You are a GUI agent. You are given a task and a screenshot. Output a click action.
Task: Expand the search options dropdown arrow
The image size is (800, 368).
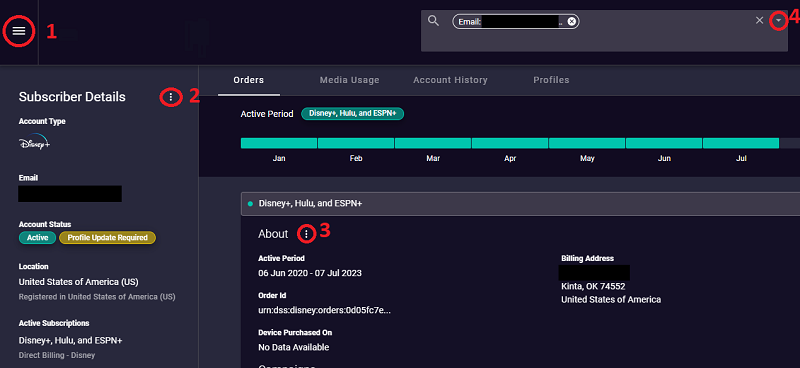[x=778, y=20]
